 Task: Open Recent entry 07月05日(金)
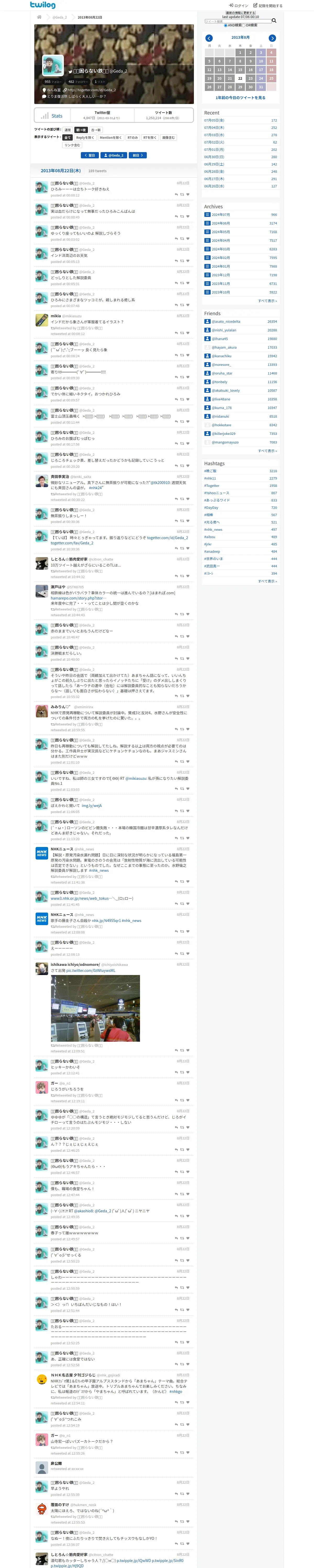(x=214, y=120)
